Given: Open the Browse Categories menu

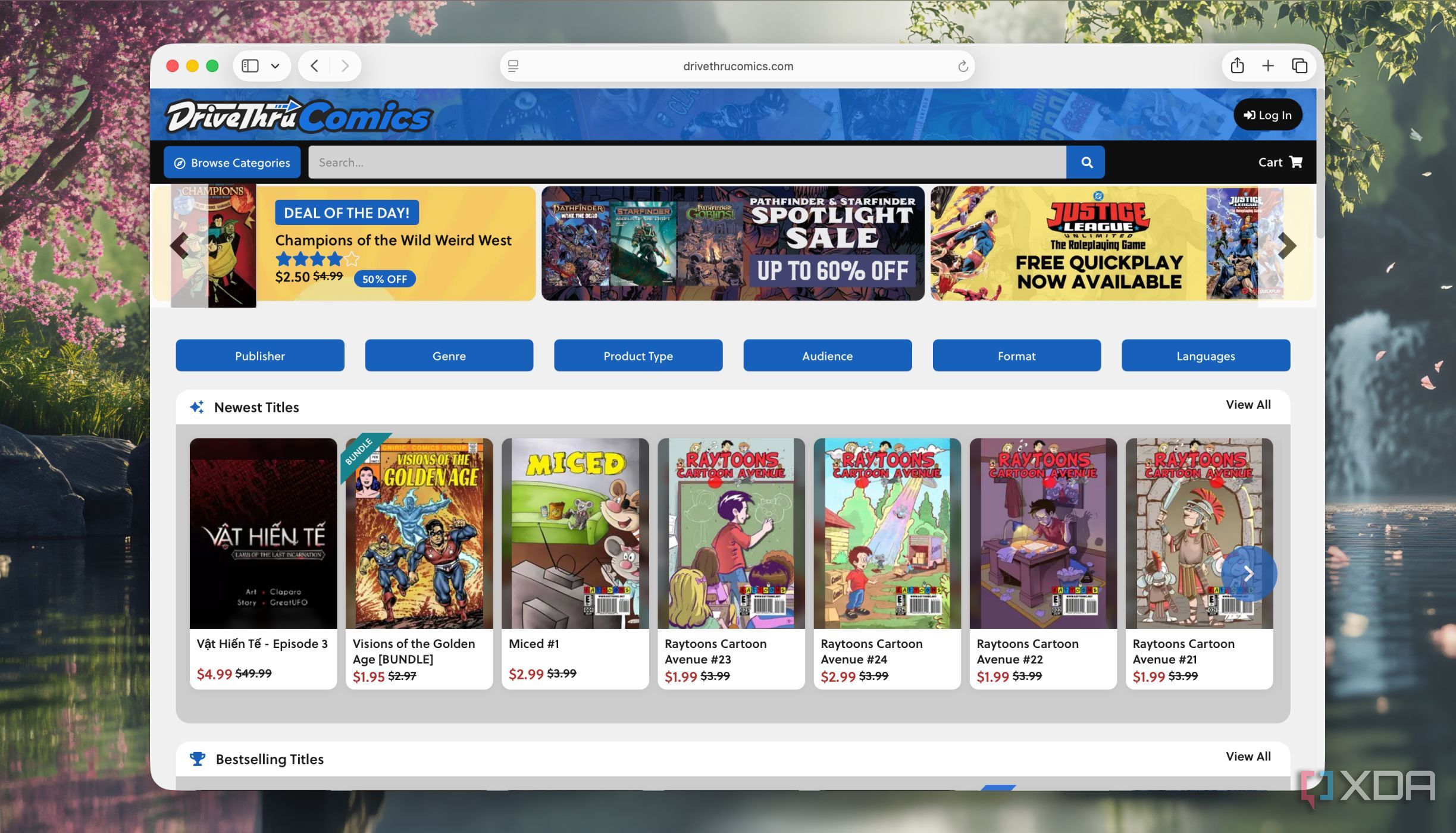Looking at the screenshot, I should (x=232, y=162).
